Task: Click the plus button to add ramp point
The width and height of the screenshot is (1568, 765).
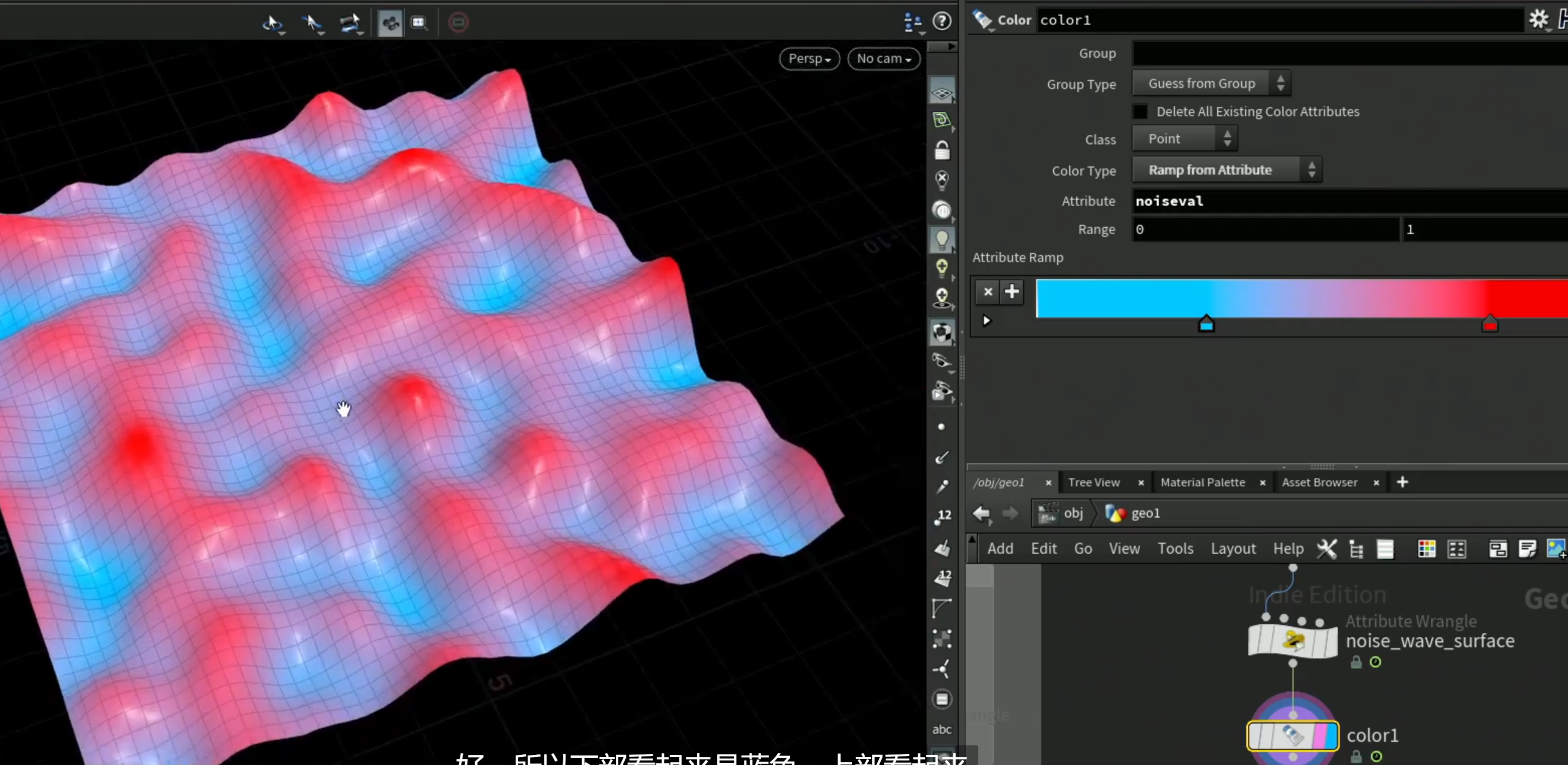Action: pos(1011,292)
